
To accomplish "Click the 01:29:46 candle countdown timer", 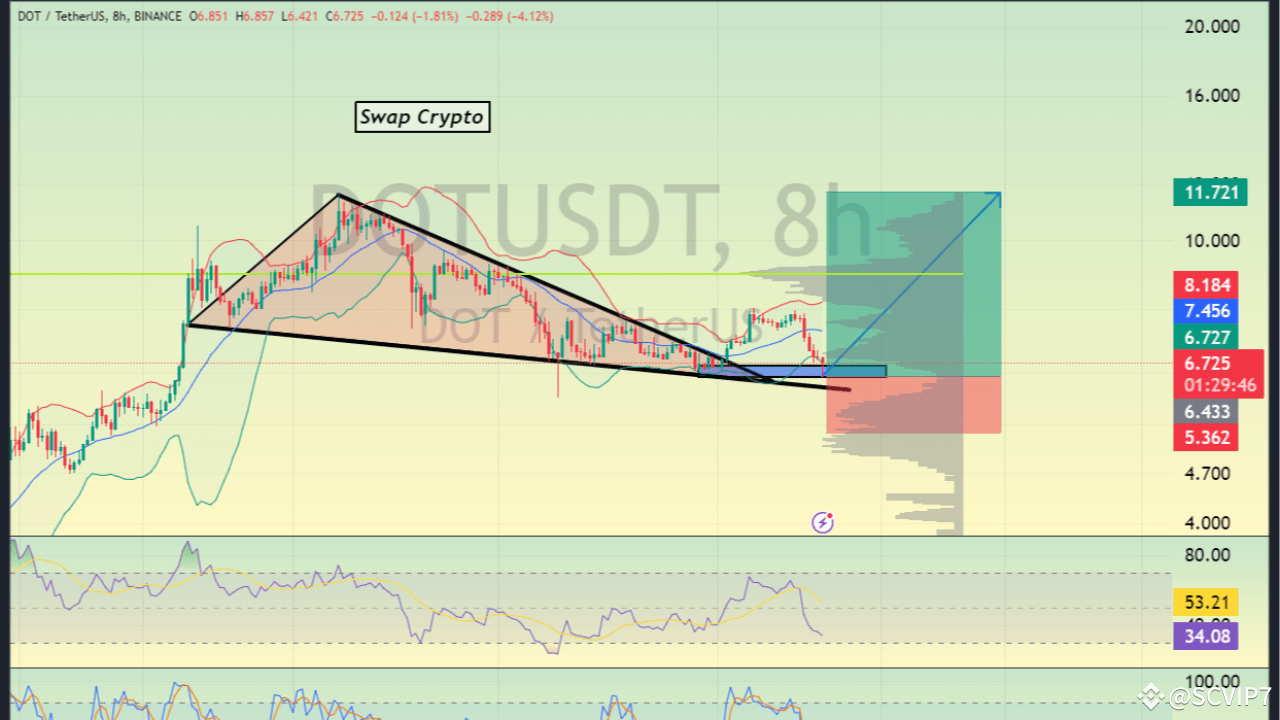I will pos(1219,385).
